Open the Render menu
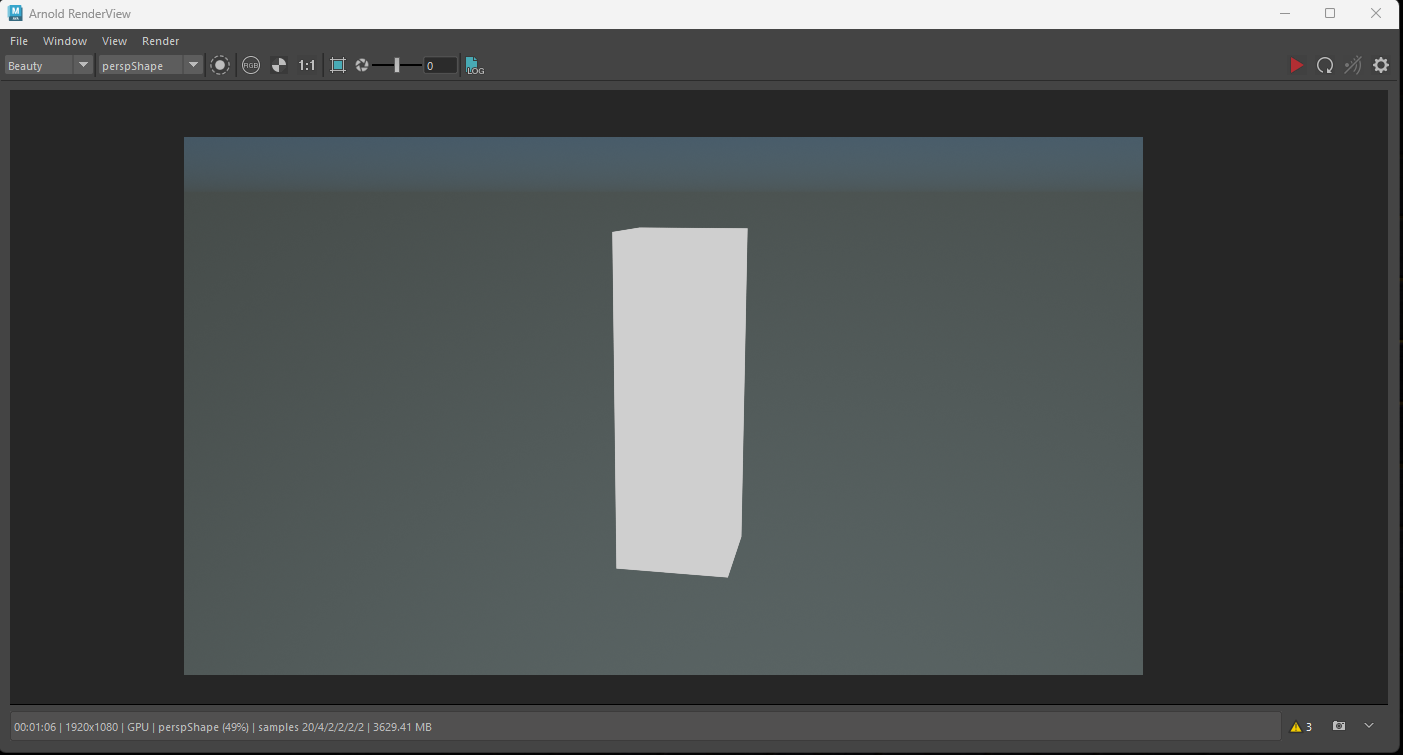The width and height of the screenshot is (1403, 755). coord(160,41)
